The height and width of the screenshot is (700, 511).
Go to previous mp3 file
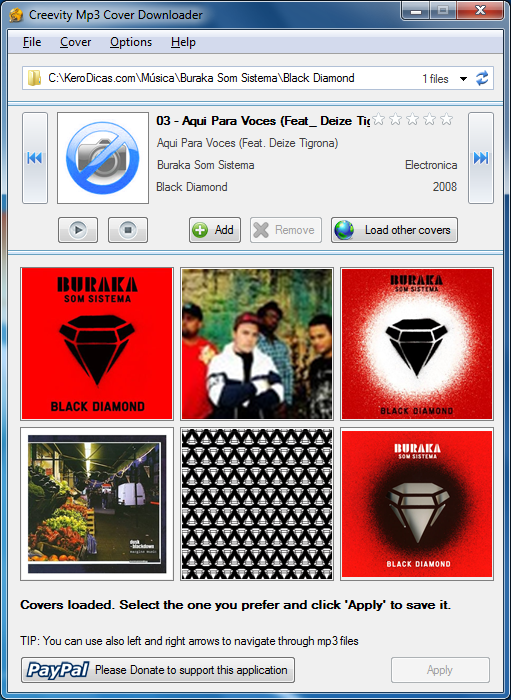[35, 158]
